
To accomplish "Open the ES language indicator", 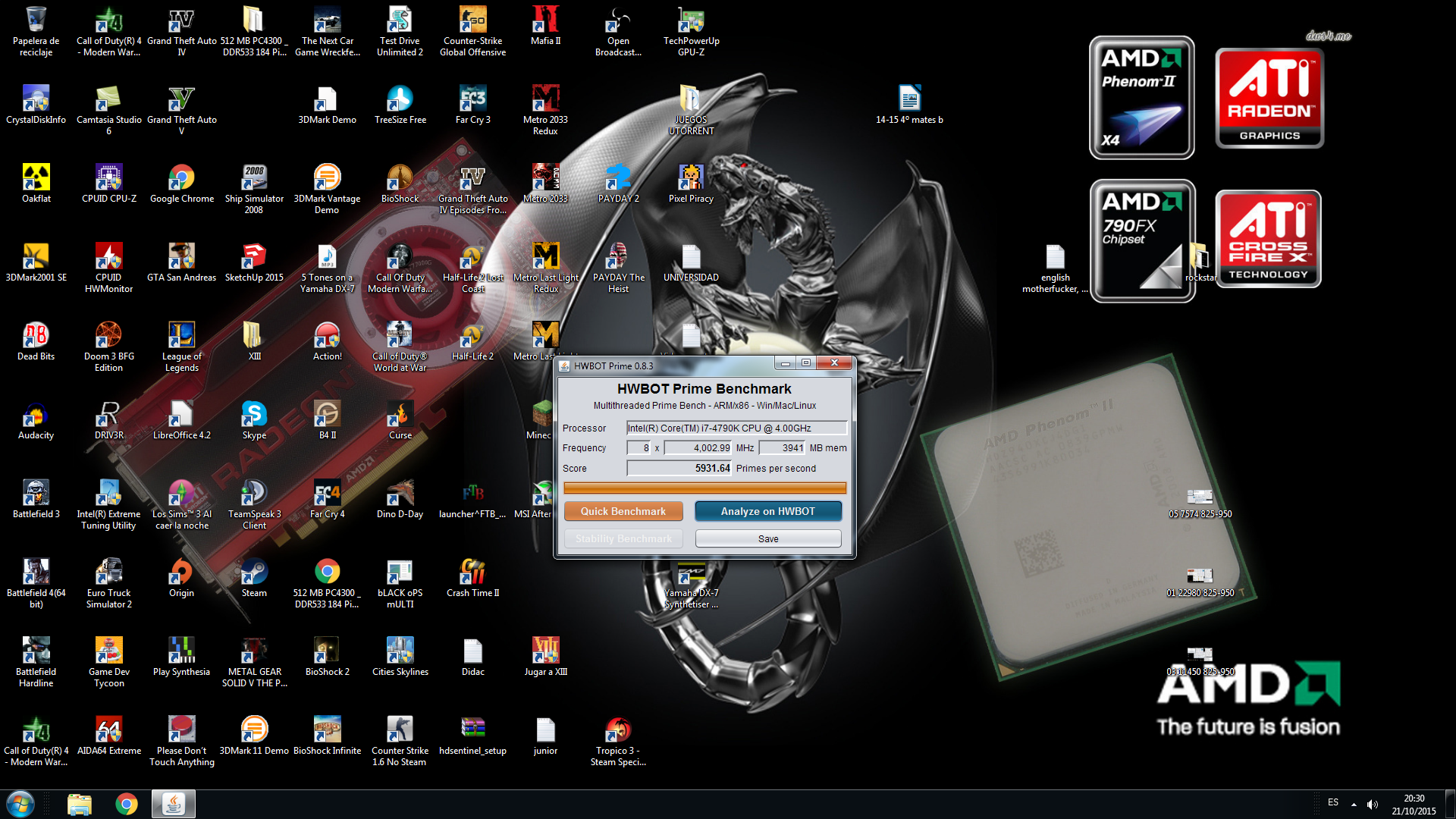I will click(1333, 802).
